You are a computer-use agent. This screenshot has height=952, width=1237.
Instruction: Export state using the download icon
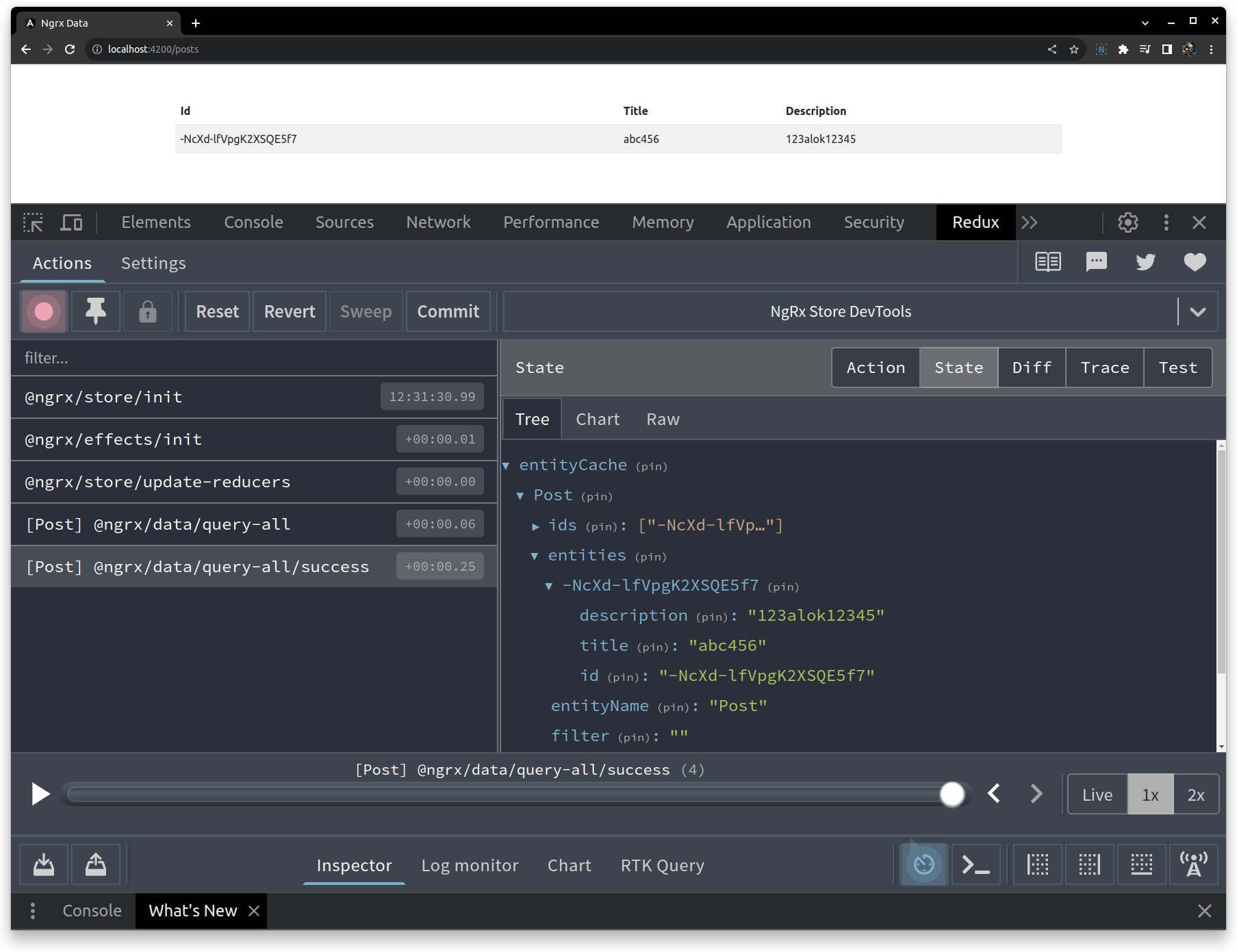pyautogui.click(x=43, y=864)
